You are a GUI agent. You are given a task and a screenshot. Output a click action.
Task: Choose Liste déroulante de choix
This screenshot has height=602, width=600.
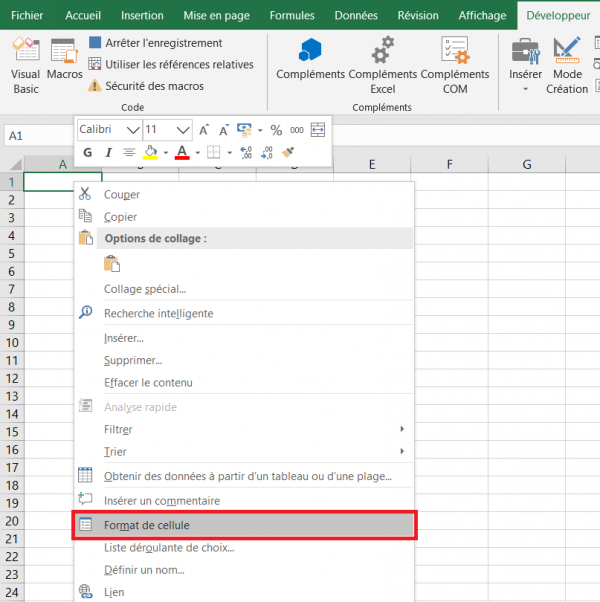click(244, 547)
